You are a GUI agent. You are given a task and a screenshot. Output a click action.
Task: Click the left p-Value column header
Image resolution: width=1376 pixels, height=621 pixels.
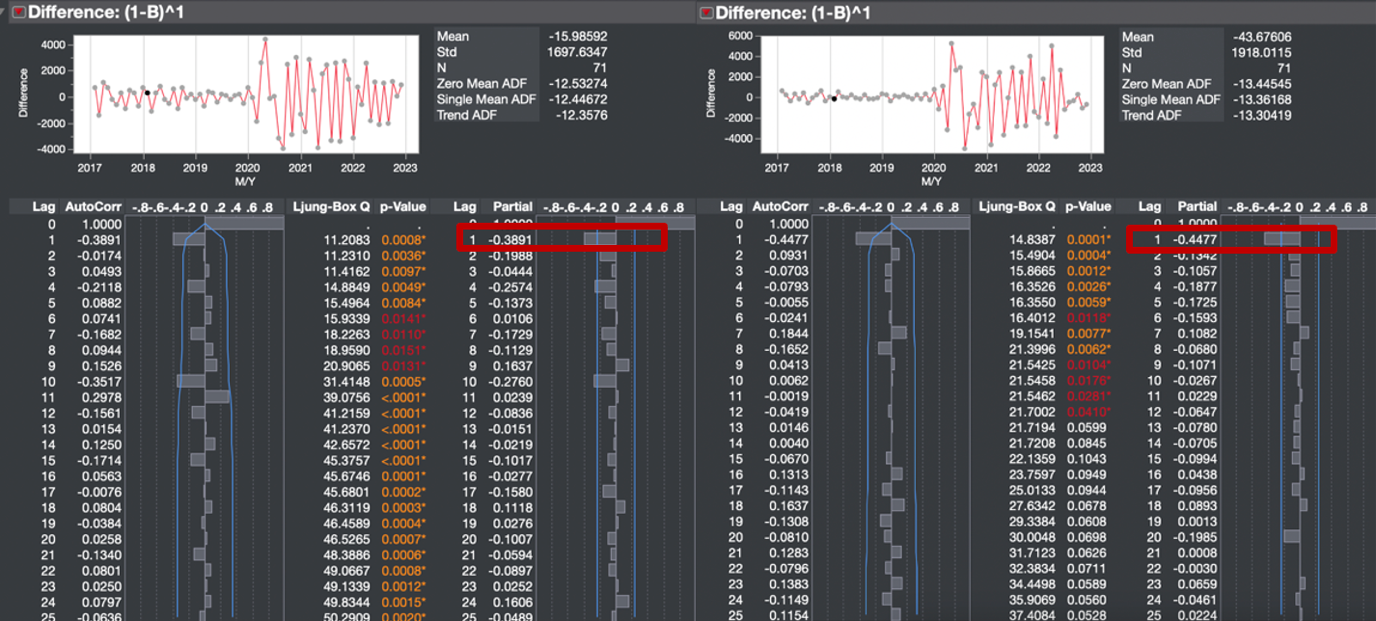[x=404, y=207]
